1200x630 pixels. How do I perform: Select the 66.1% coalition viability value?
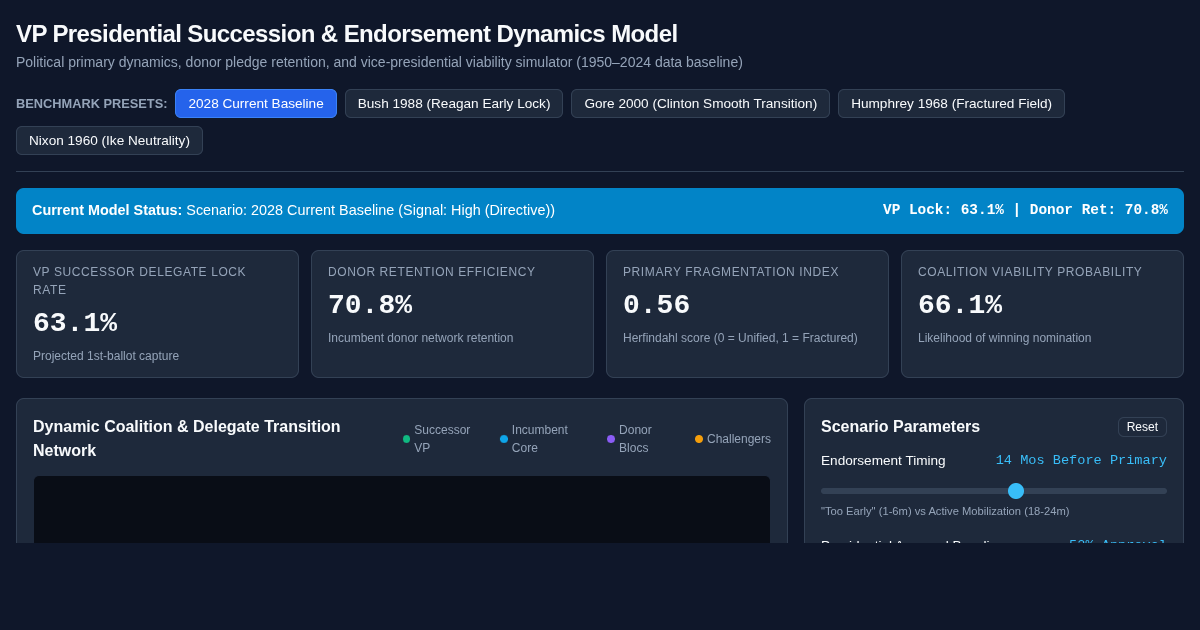tap(960, 306)
